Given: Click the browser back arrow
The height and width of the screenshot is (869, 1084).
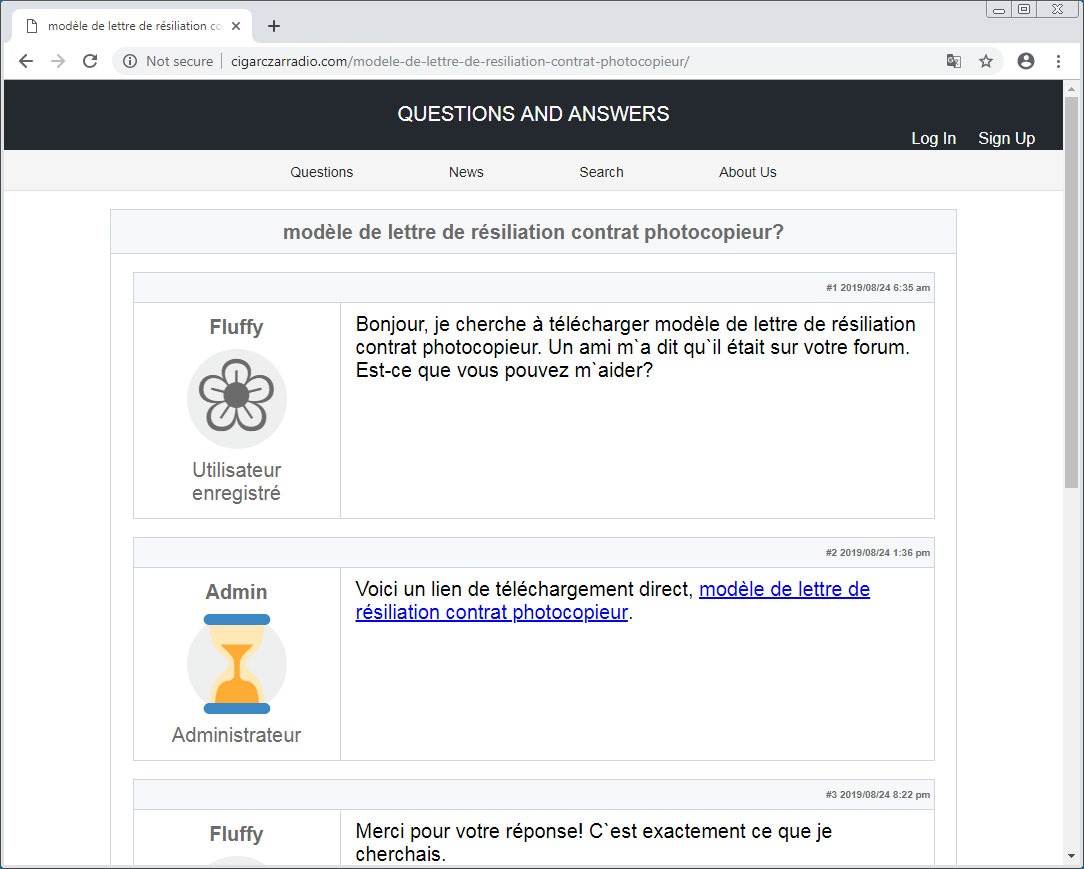Looking at the screenshot, I should [26, 61].
